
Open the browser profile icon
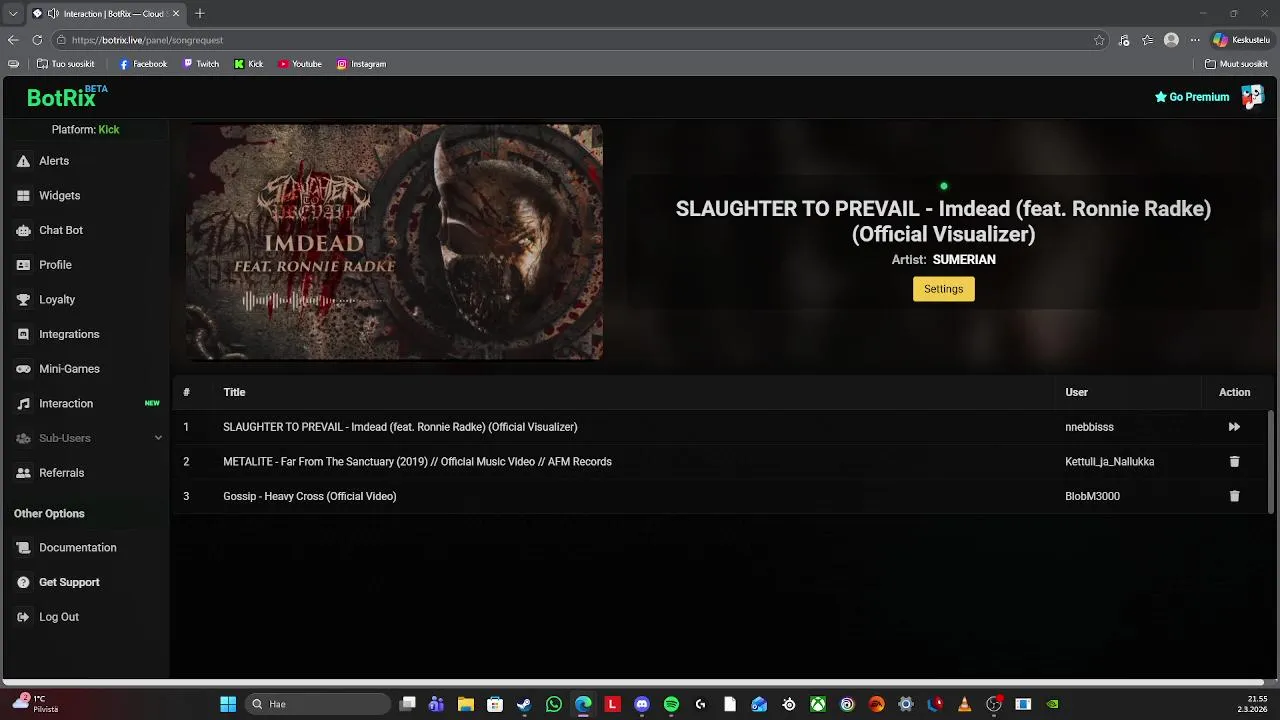coord(1171,40)
